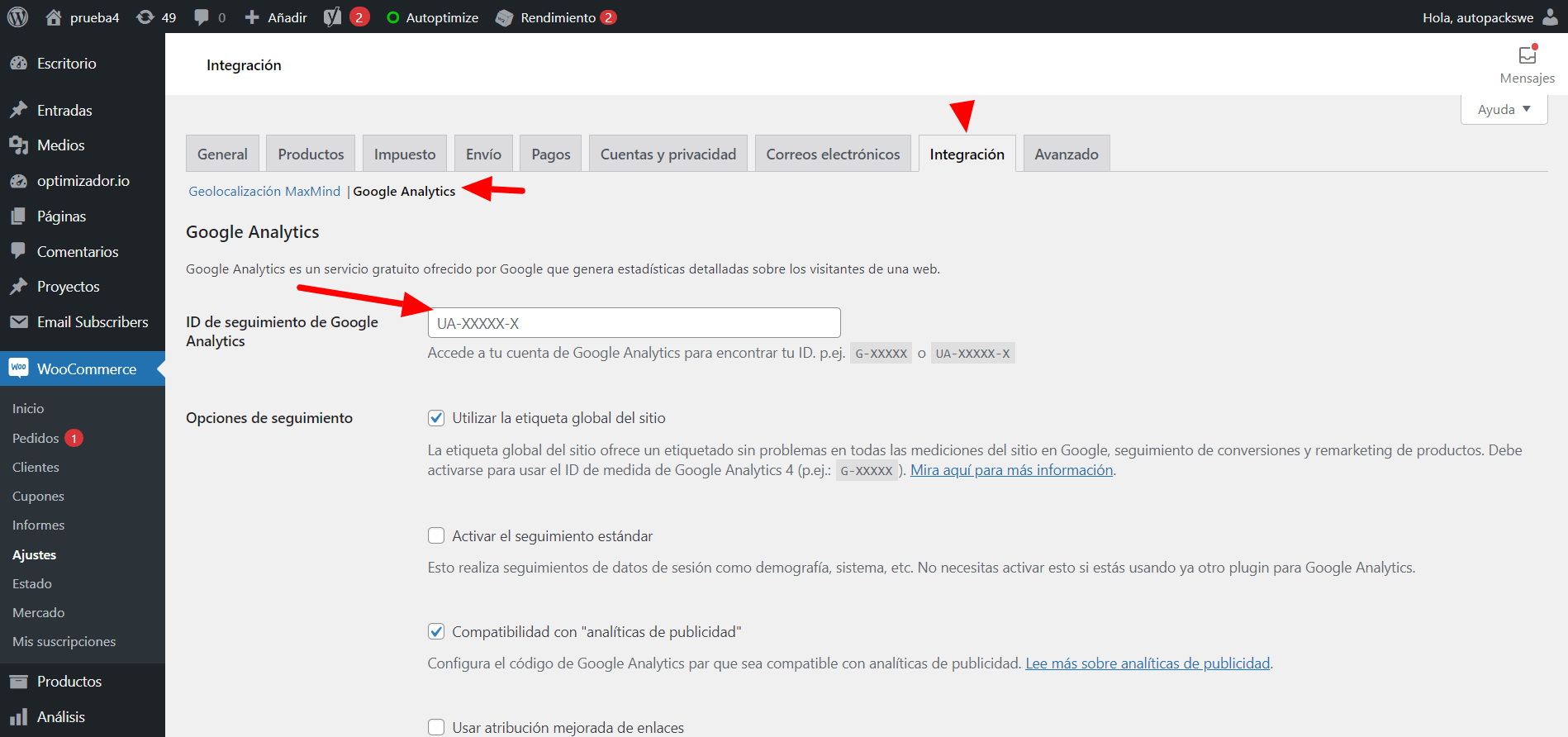Open the prueba4 site home icon
The height and width of the screenshot is (737, 1568).
(54, 17)
